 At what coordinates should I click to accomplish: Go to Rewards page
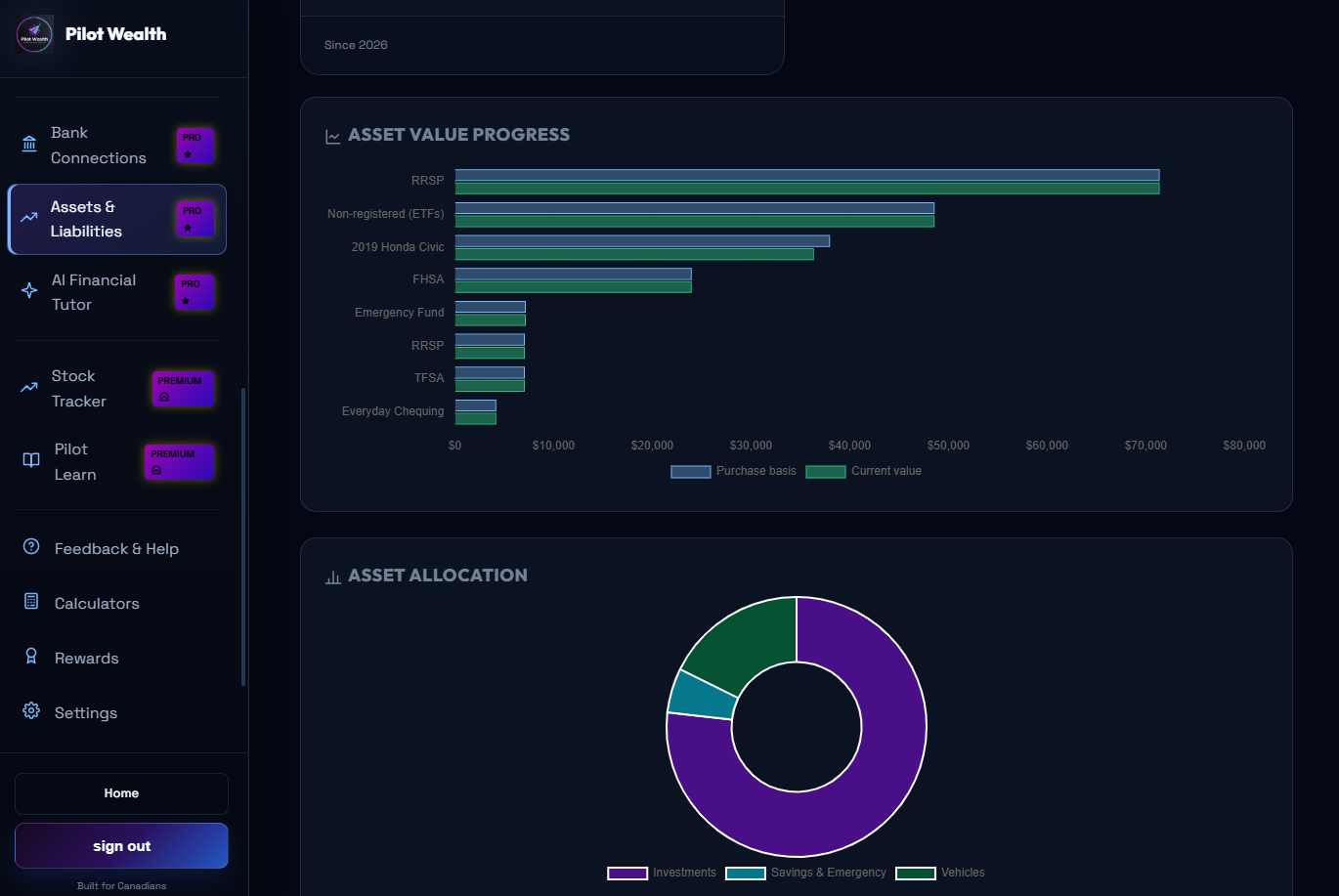[x=117, y=658]
